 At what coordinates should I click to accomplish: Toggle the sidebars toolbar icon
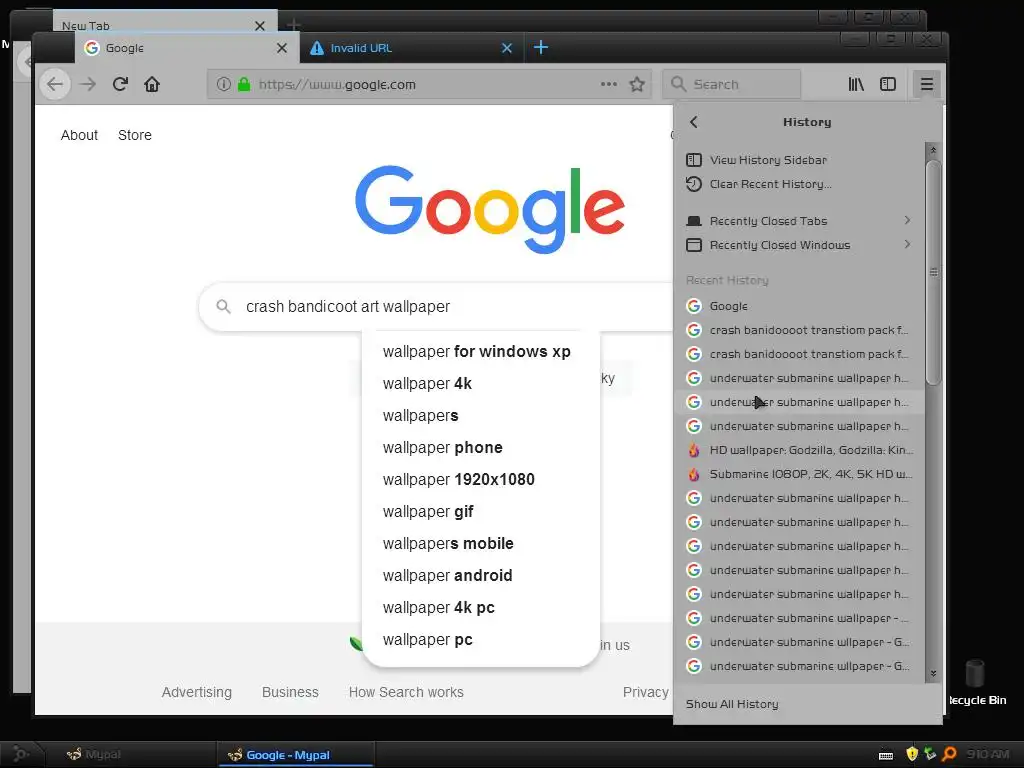pos(888,84)
